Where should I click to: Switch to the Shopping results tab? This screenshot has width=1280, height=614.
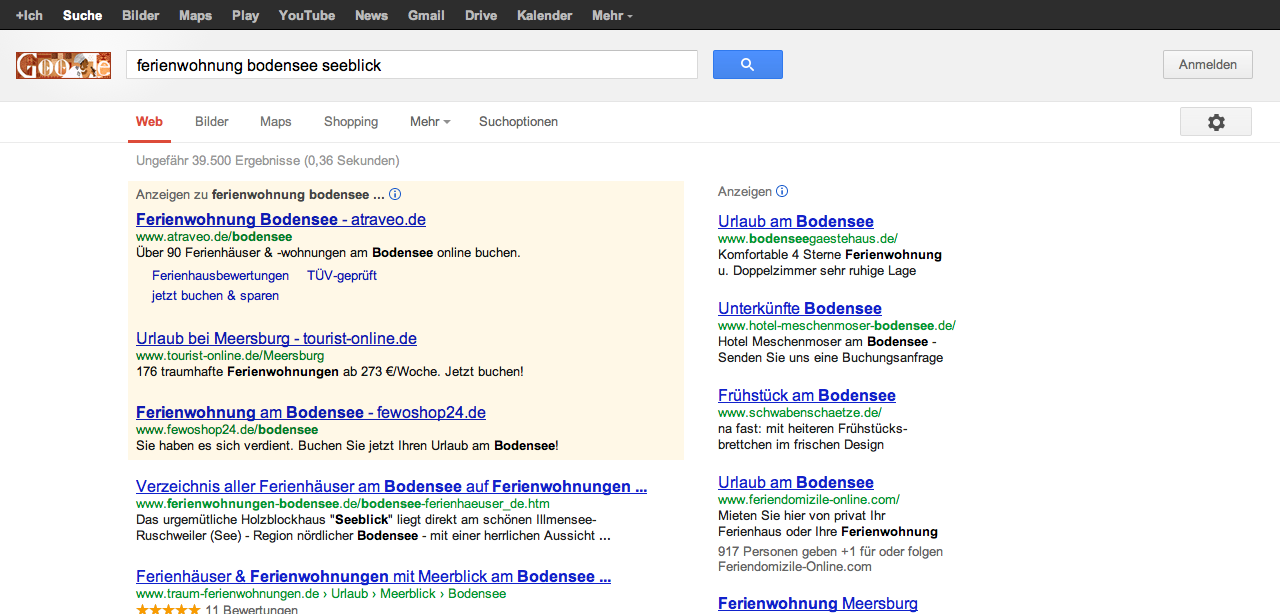pos(351,122)
